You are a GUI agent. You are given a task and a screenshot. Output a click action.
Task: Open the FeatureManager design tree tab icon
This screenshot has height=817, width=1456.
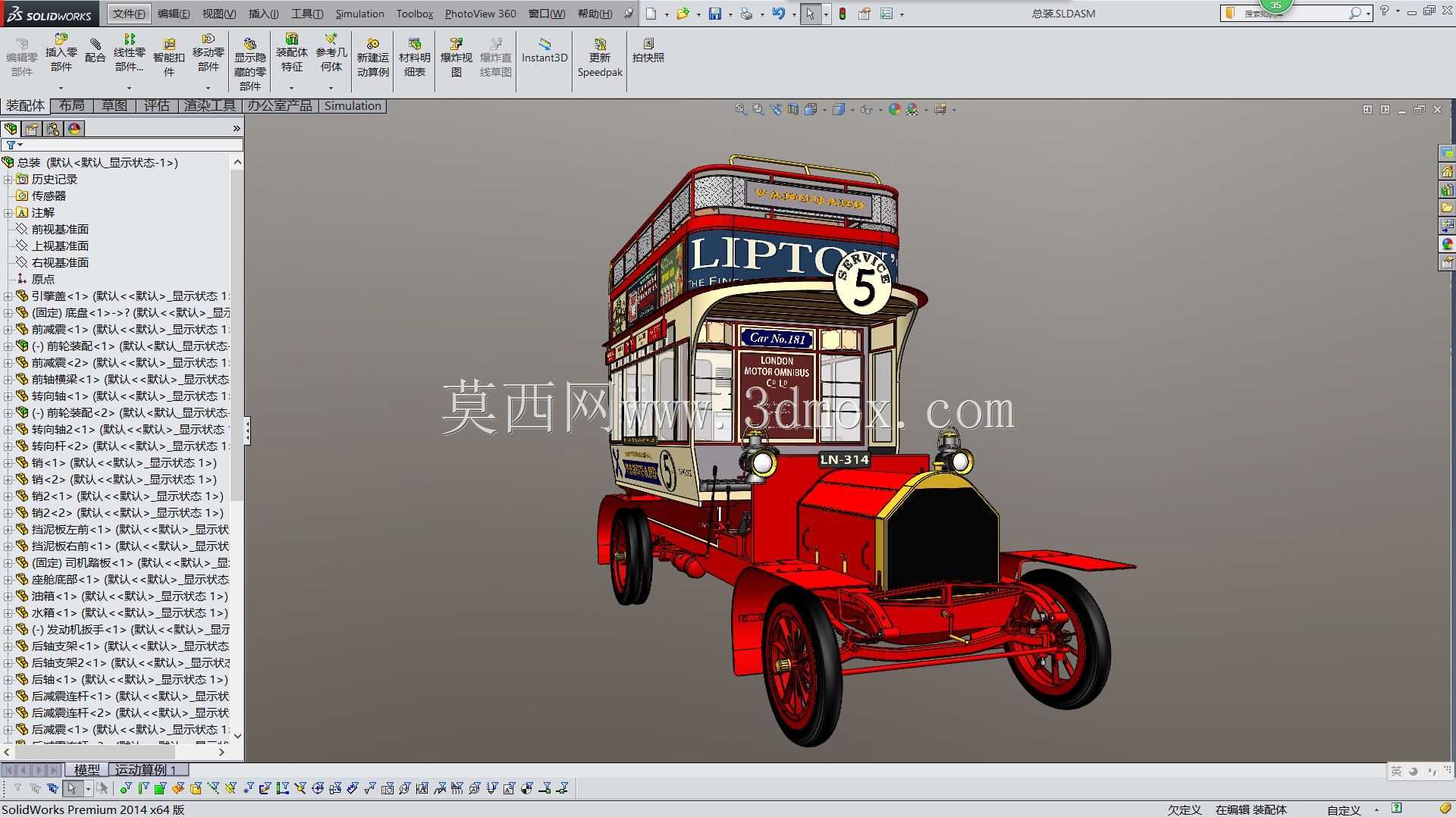11,129
